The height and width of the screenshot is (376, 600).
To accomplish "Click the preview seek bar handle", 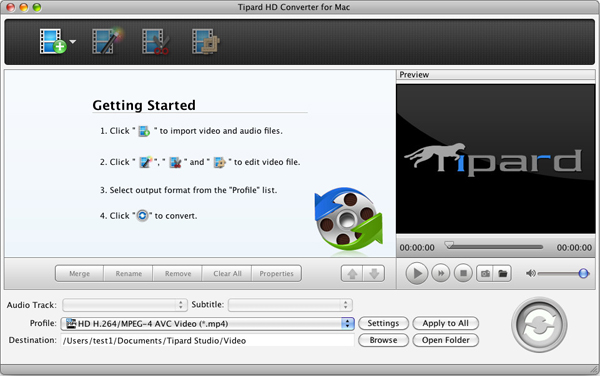I will coord(449,245).
